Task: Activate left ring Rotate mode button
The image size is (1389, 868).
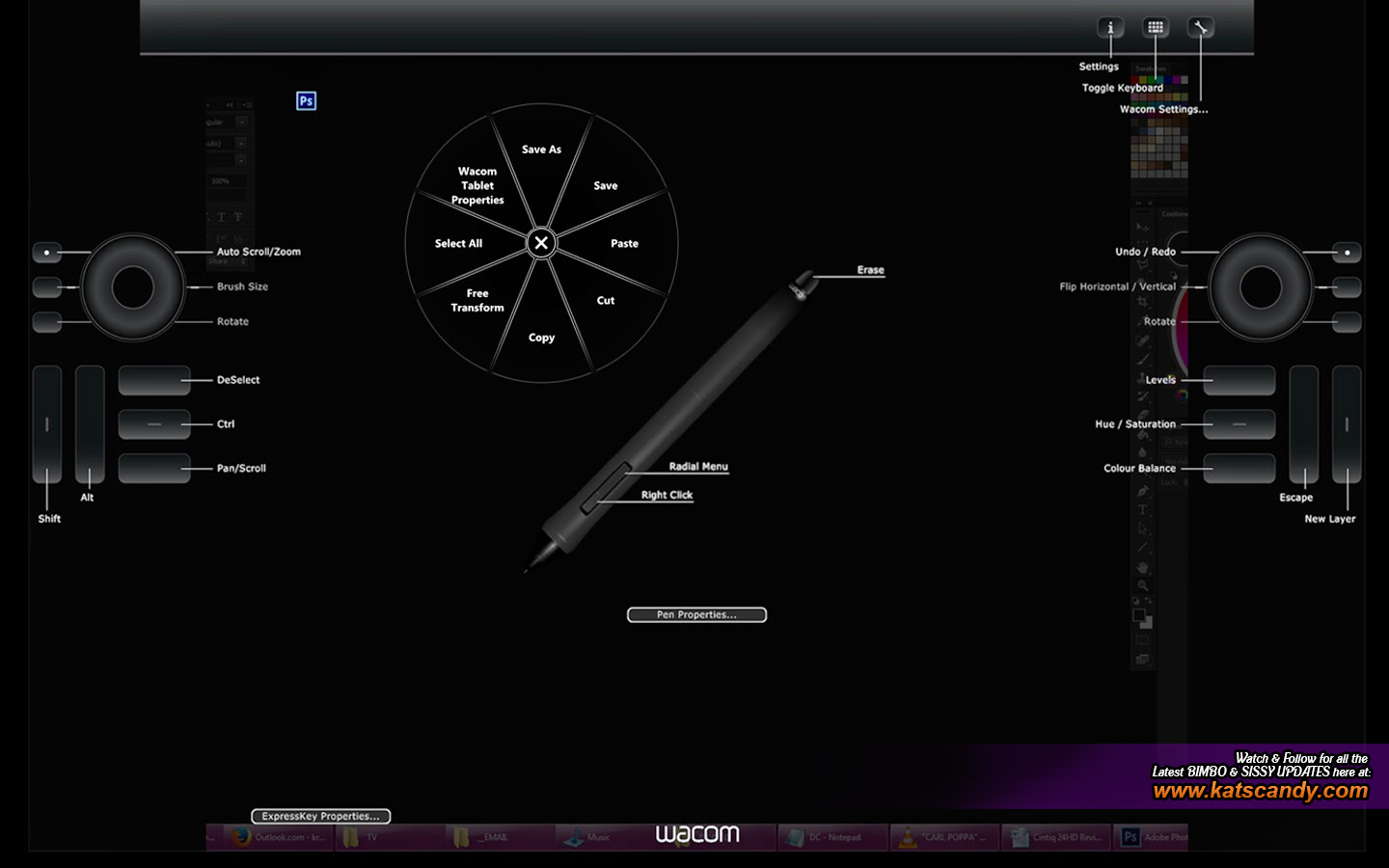Action: 46,322
